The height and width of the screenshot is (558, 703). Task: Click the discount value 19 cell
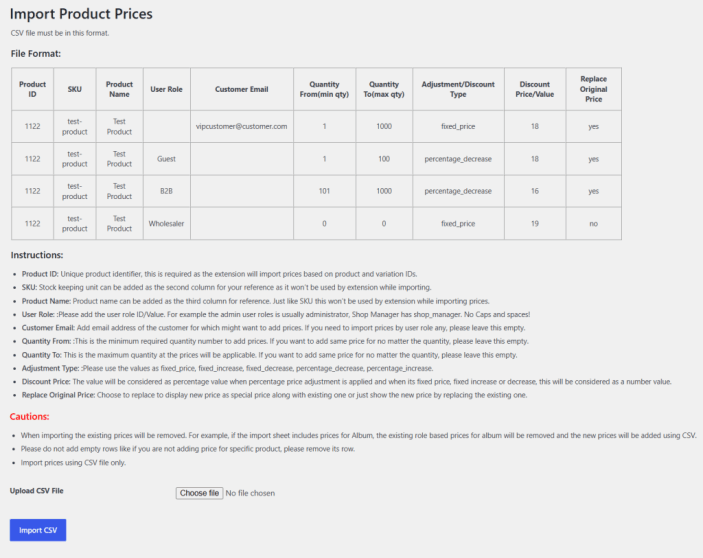coord(535,223)
